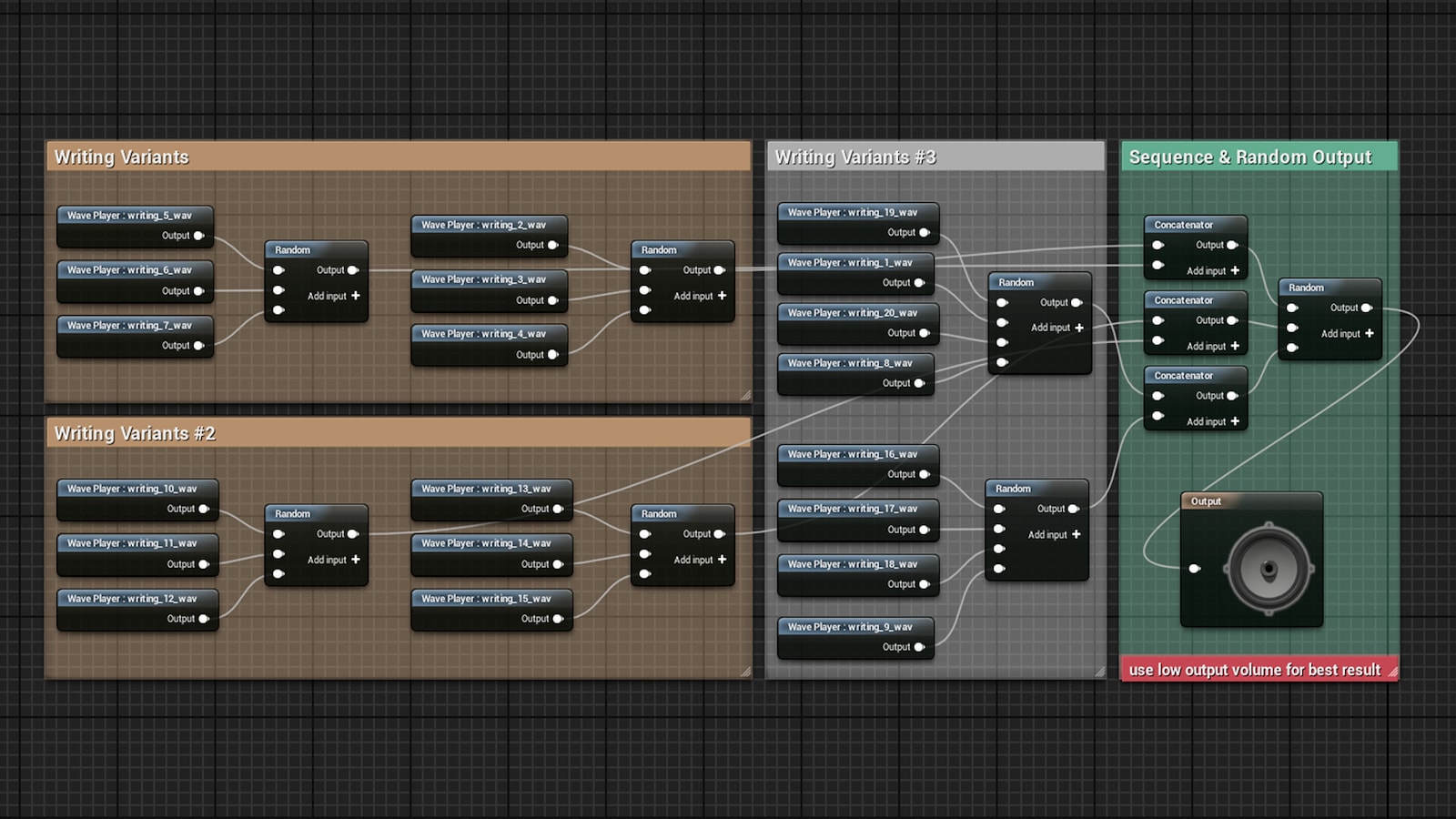Image resolution: width=1456 pixels, height=819 pixels.
Task: Click the output pin of the top Concatenator node
Action: [1232, 245]
